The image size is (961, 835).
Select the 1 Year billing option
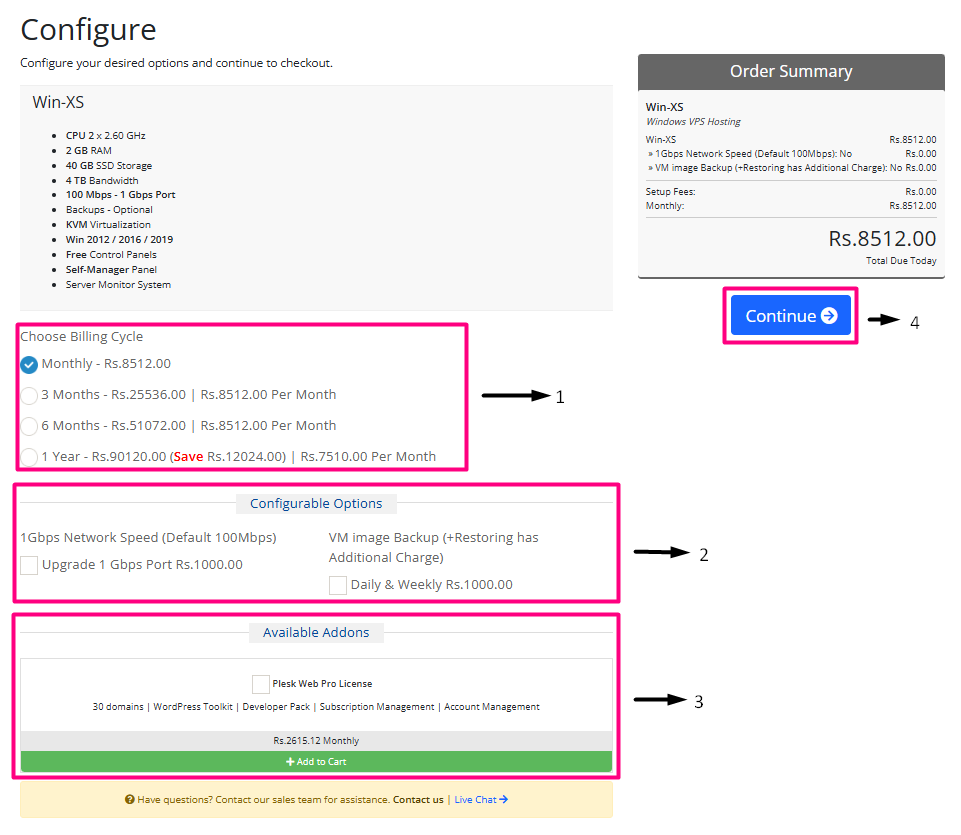[x=29, y=457]
